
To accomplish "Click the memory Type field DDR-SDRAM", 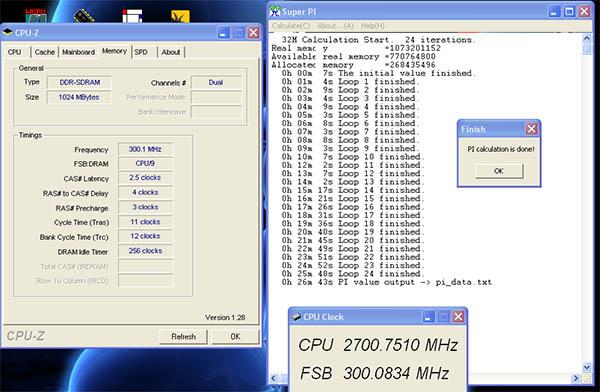I will [79, 82].
